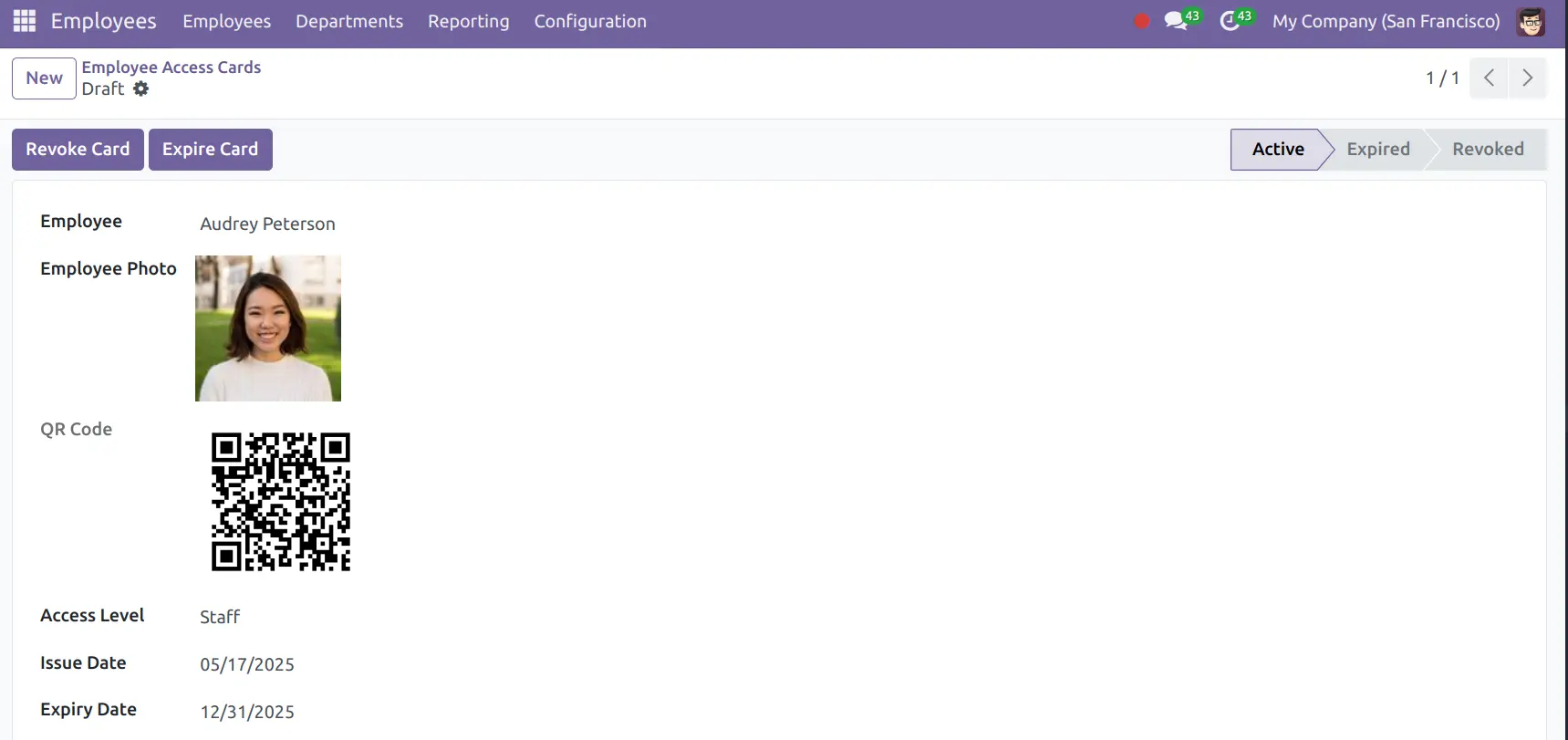Set status to Active in the statusbar
This screenshot has width=1568, height=740.
pos(1277,150)
